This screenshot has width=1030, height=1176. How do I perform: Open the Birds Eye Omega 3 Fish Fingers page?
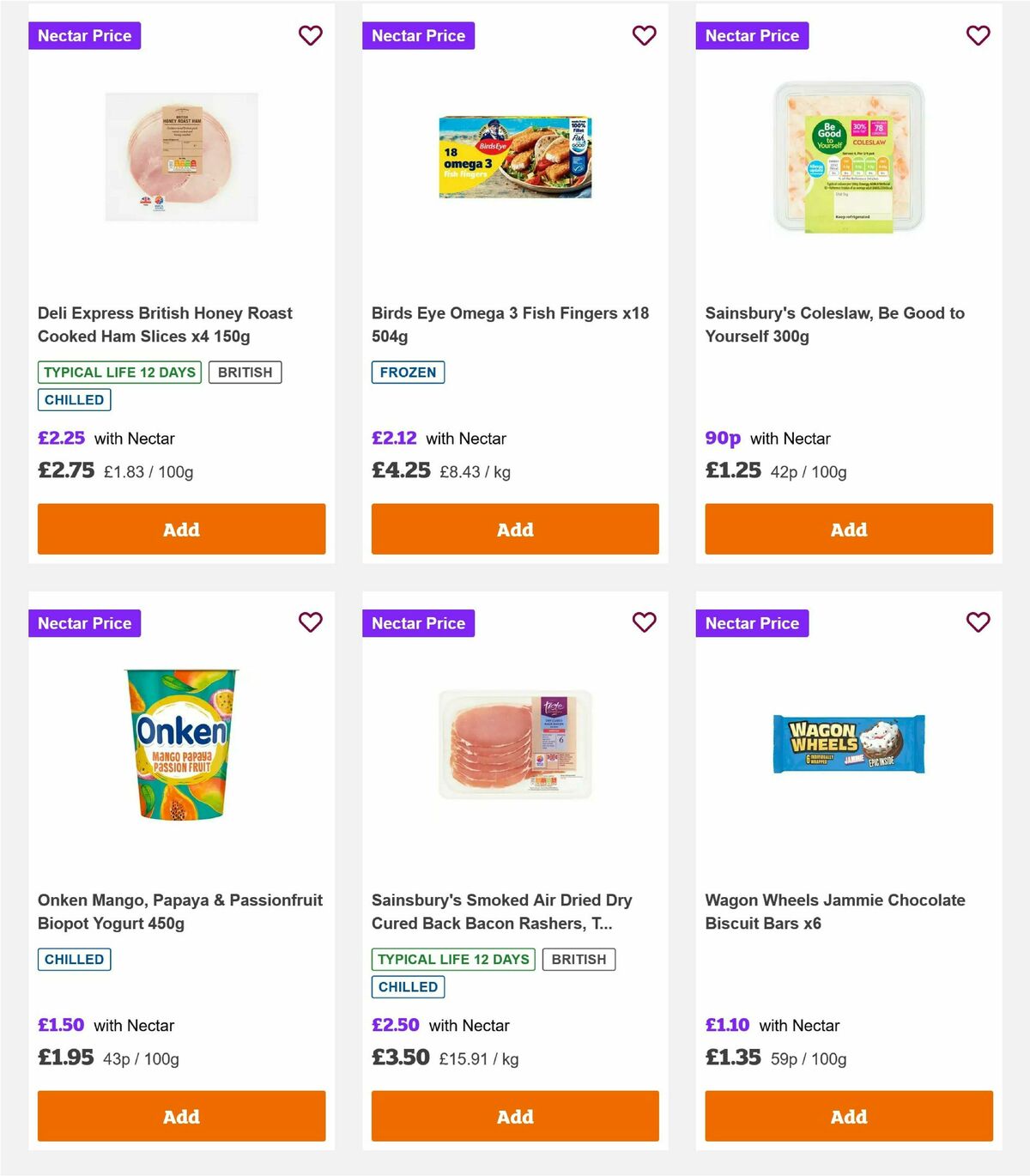tap(510, 324)
